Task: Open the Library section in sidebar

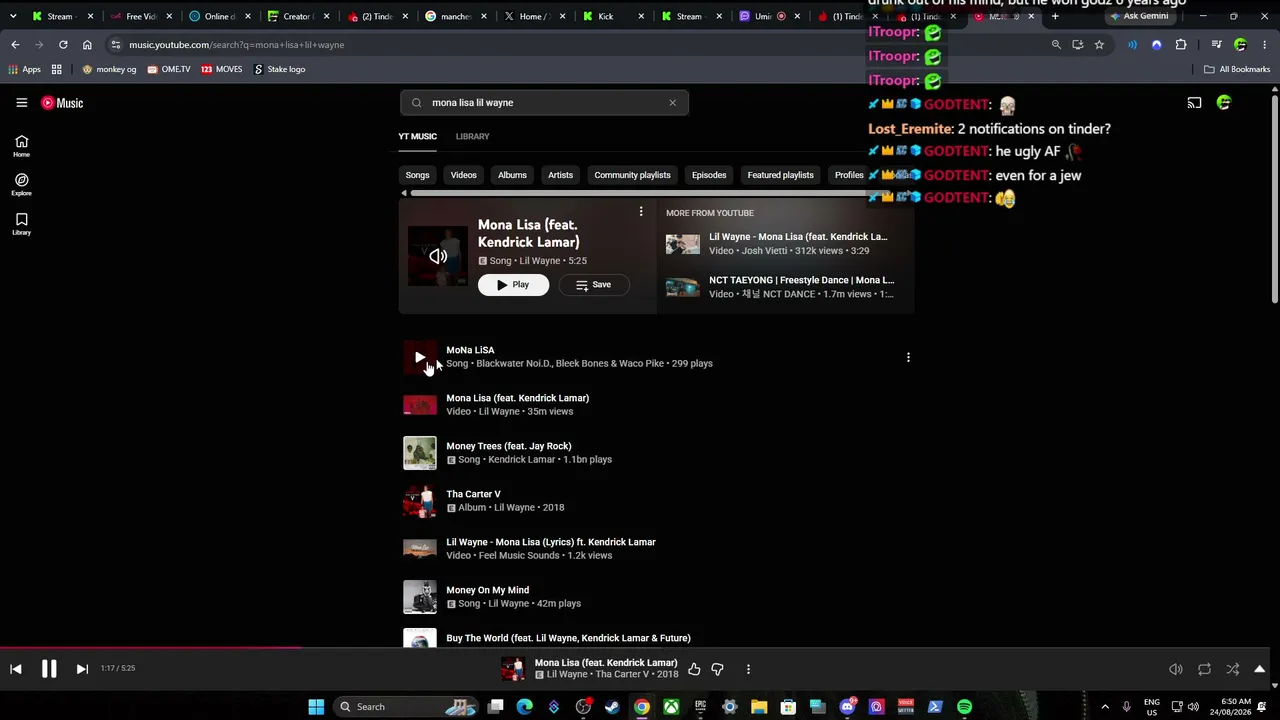Action: pyautogui.click(x=21, y=224)
